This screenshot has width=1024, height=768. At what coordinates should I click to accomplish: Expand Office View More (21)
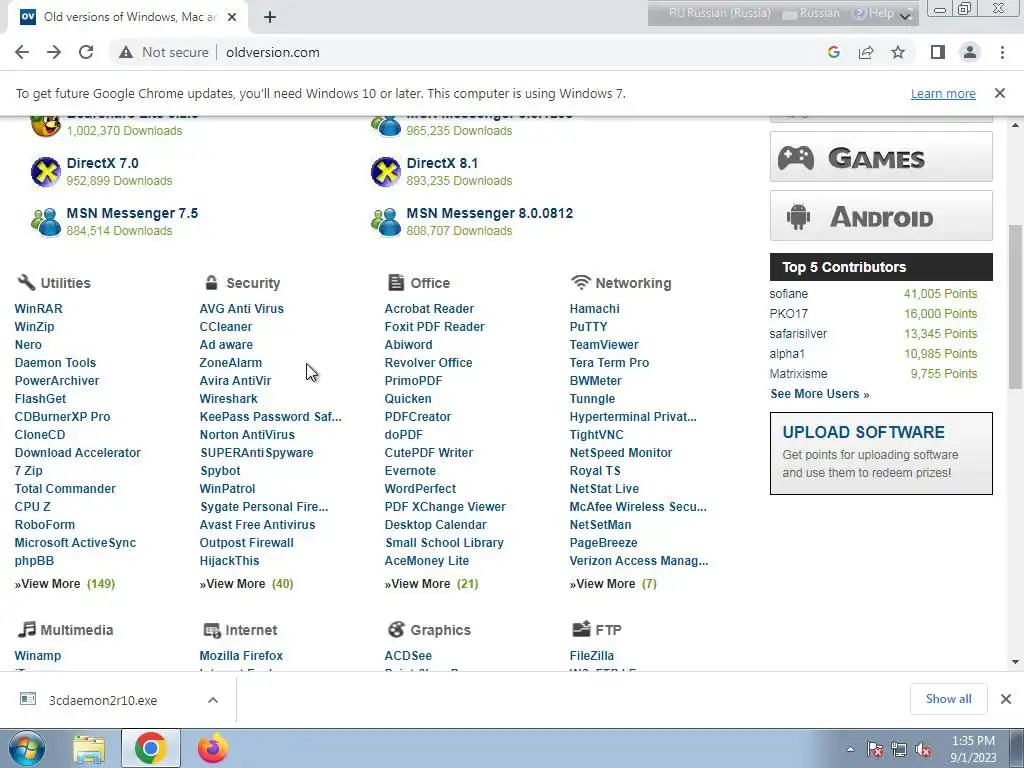431,584
